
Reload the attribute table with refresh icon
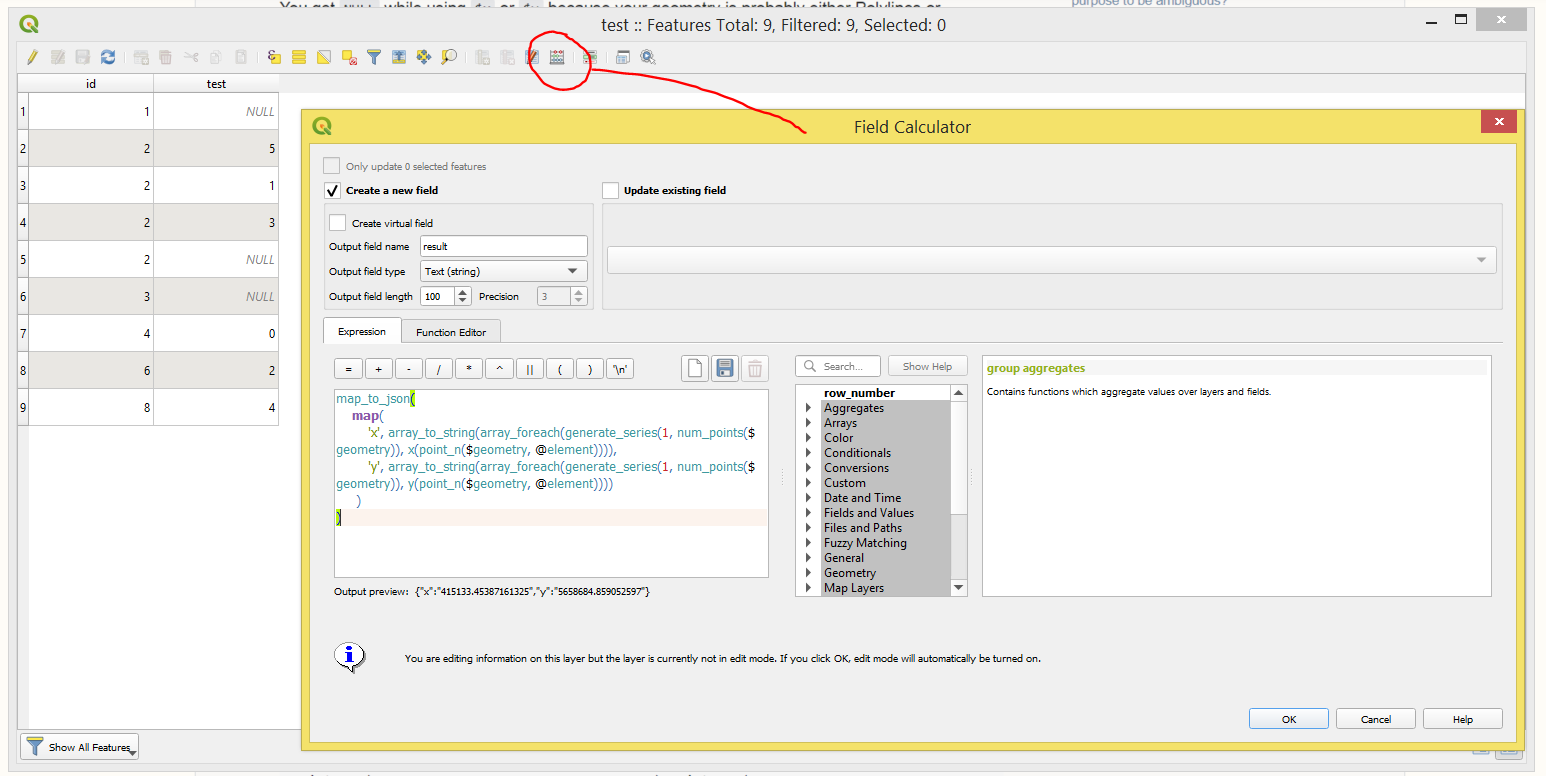point(108,58)
